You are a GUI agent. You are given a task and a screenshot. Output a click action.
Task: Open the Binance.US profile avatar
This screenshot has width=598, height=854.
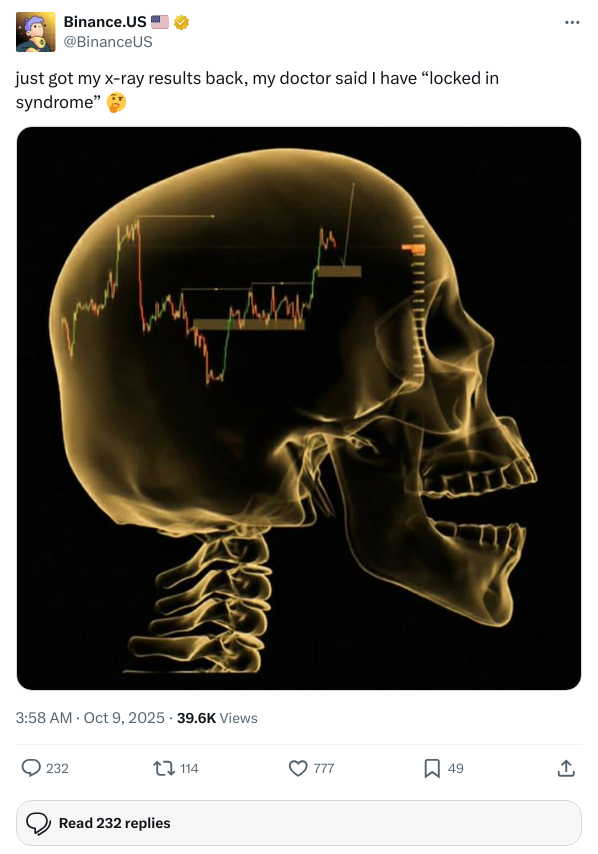click(x=35, y=32)
